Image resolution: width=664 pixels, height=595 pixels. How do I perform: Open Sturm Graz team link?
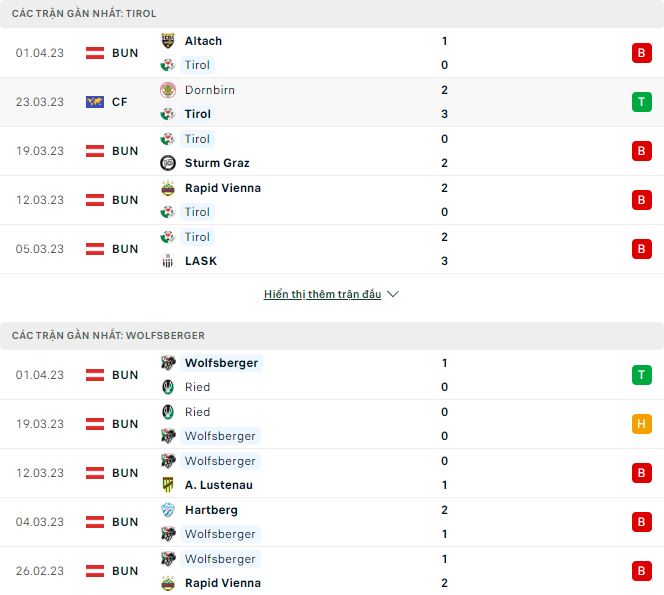(217, 163)
